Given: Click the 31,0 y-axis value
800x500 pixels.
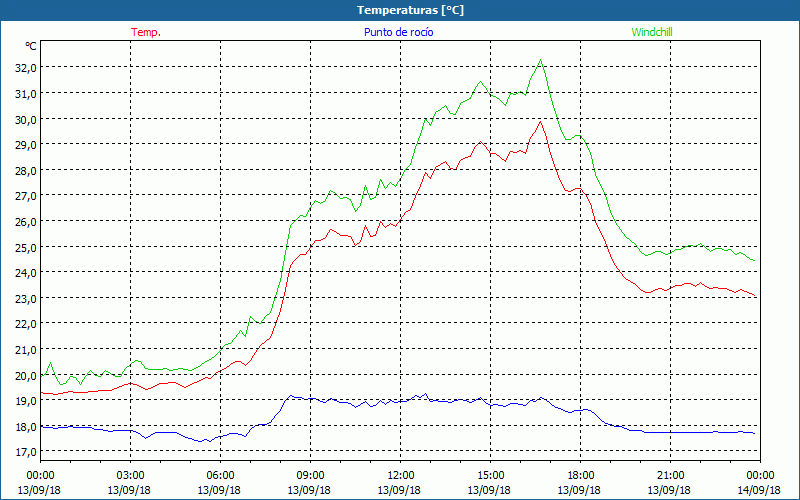Looking at the screenshot, I should 25,93.
